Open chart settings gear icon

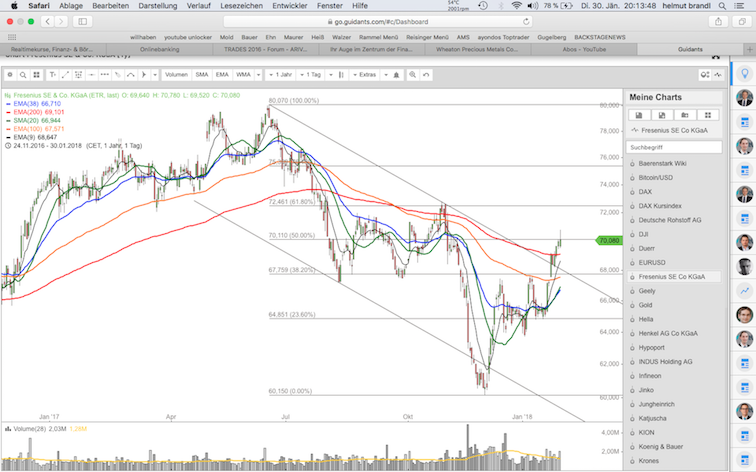10,75
